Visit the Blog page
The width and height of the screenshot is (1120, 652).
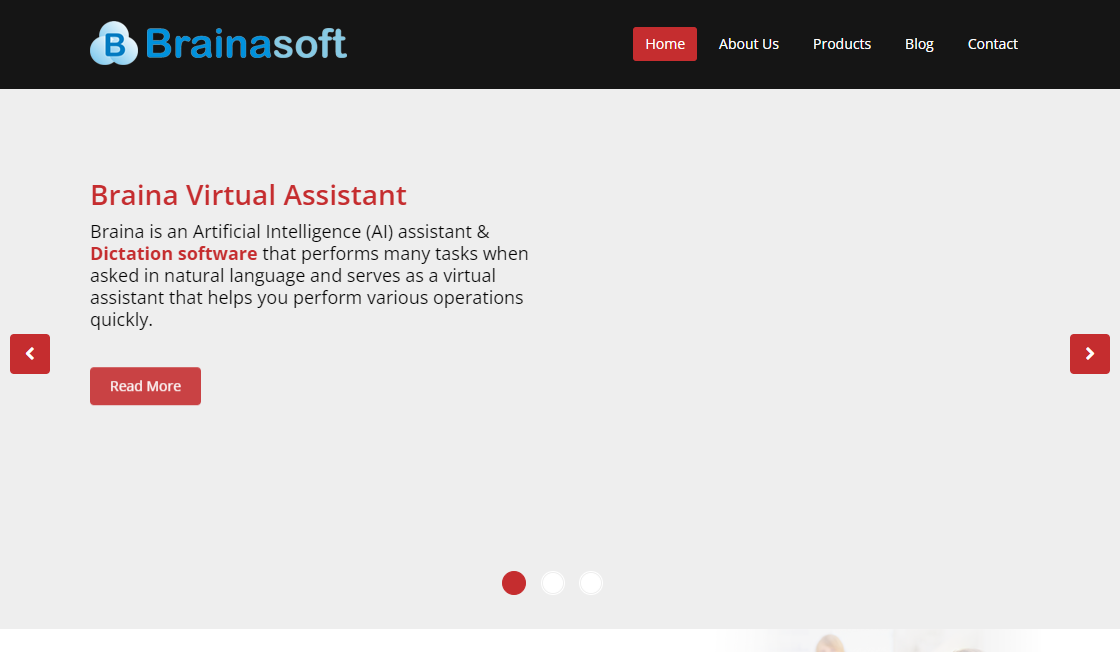919,44
